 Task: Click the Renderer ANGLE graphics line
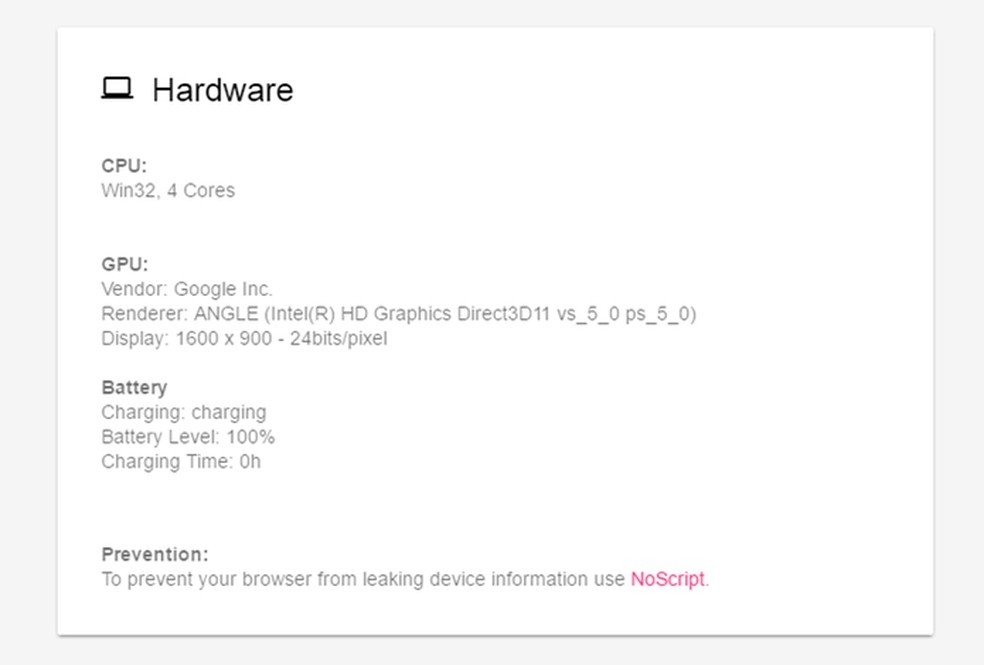click(x=399, y=314)
